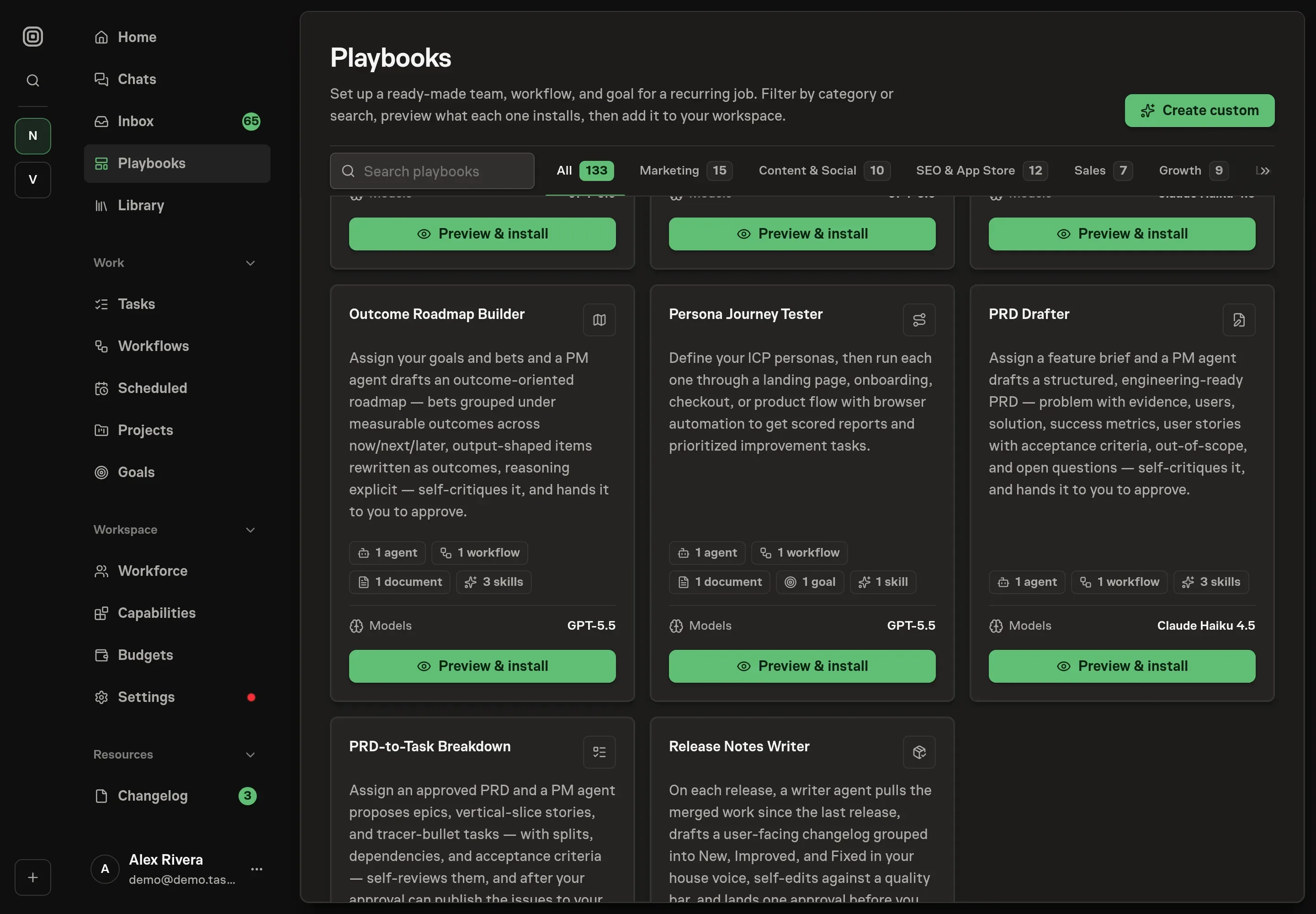
Task: Open Projects in the sidebar
Action: pyautogui.click(x=177, y=430)
